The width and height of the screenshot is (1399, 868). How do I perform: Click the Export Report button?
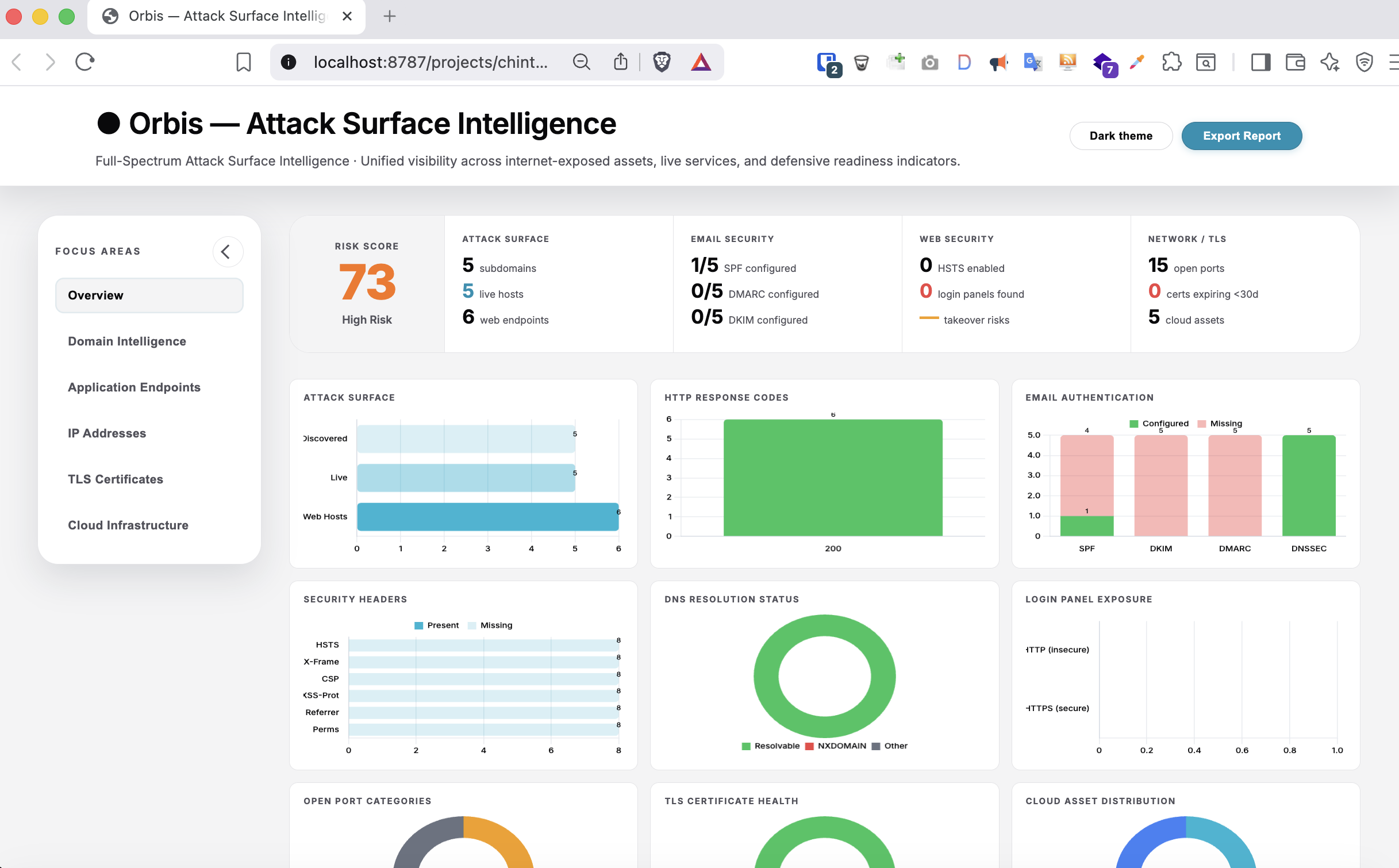click(1242, 136)
